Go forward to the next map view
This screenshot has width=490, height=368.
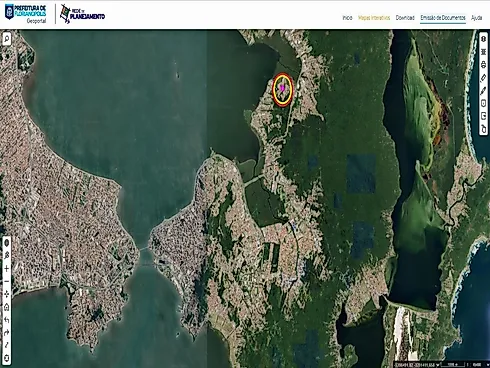pos(6,333)
